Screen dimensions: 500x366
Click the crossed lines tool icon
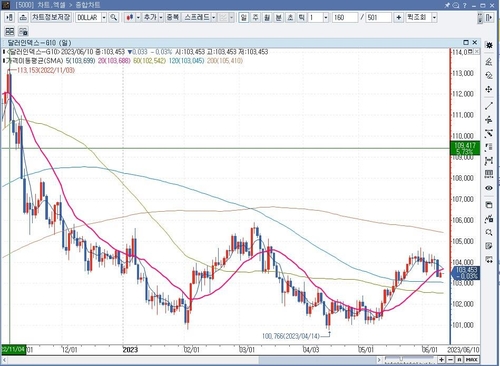(489, 134)
